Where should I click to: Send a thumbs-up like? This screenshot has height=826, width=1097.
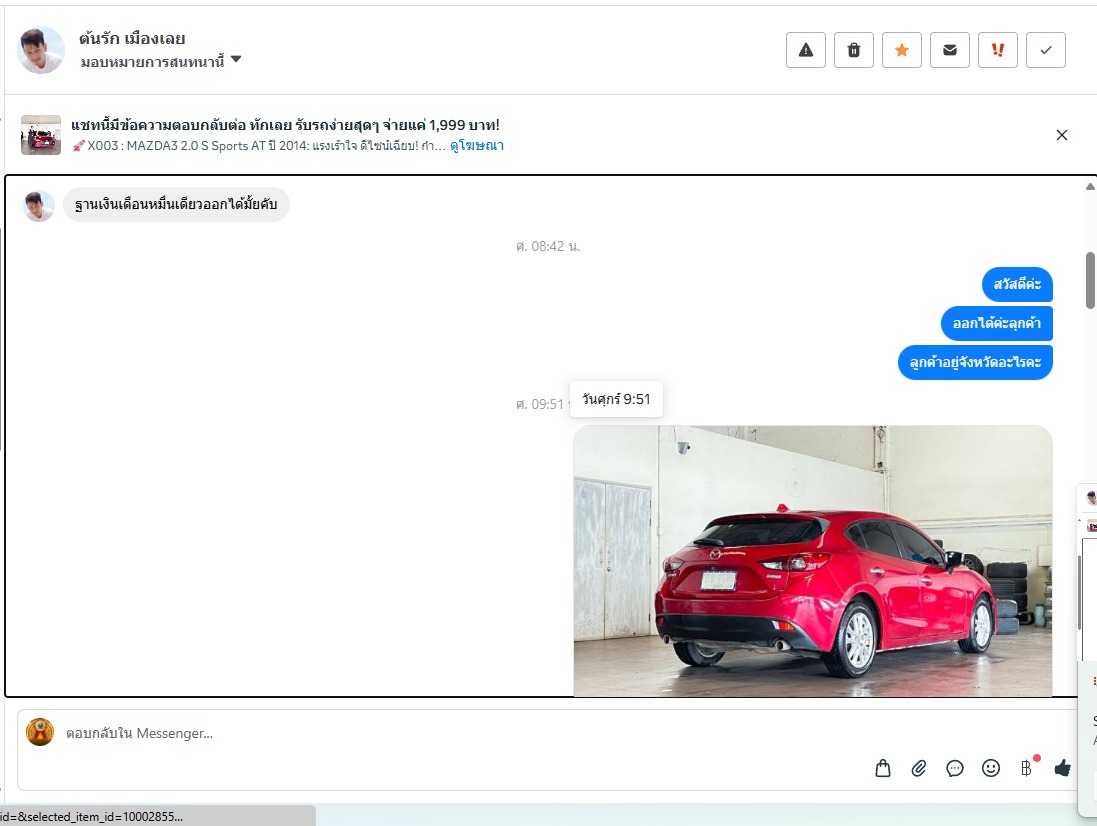click(x=1062, y=768)
